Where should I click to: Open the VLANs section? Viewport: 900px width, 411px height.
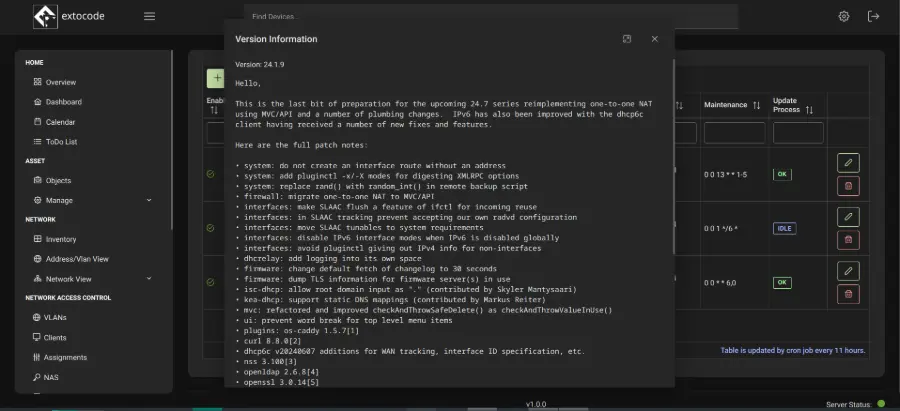[55, 317]
